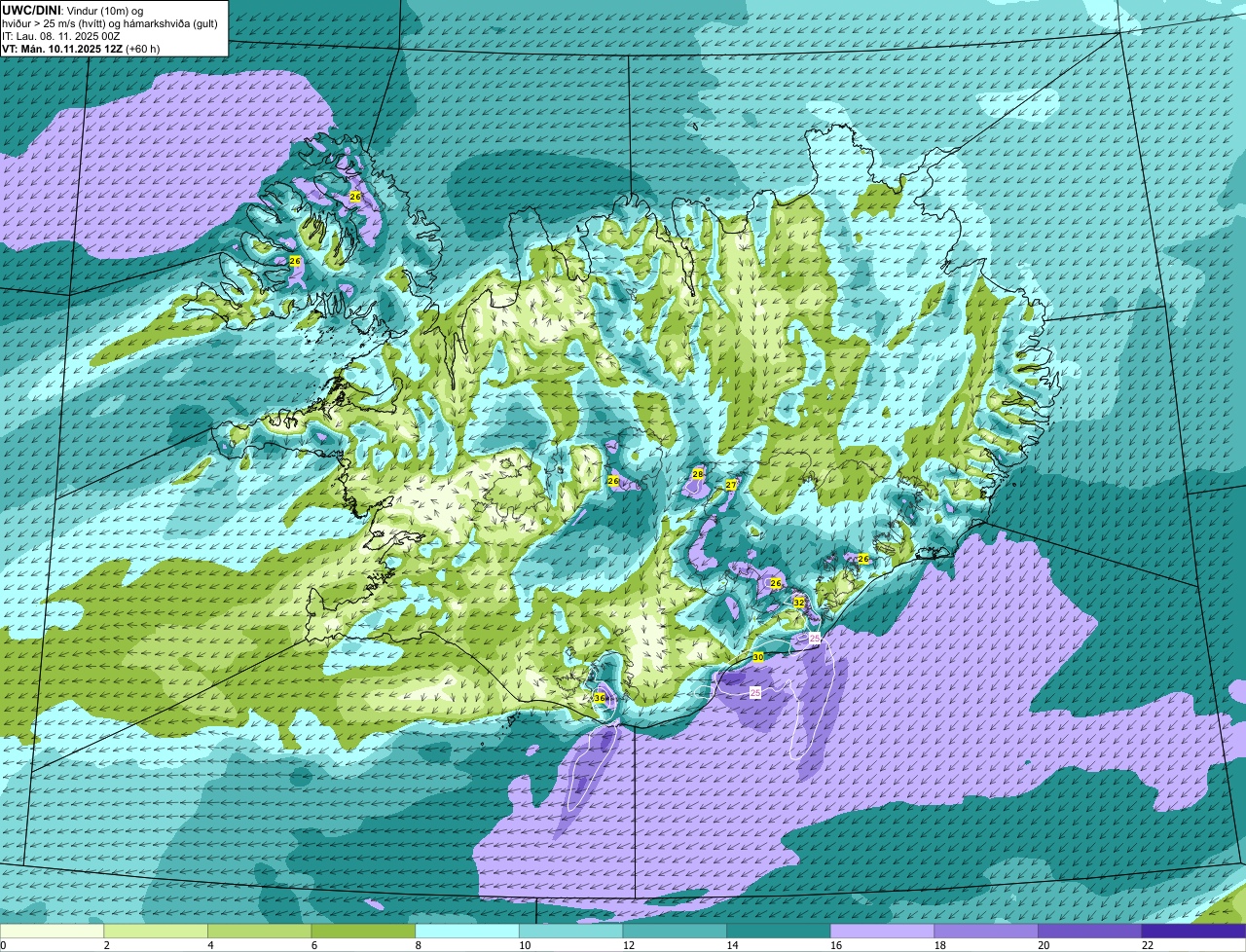Click the color scale tick label 12
The height and width of the screenshot is (952, 1246).
coord(629,945)
